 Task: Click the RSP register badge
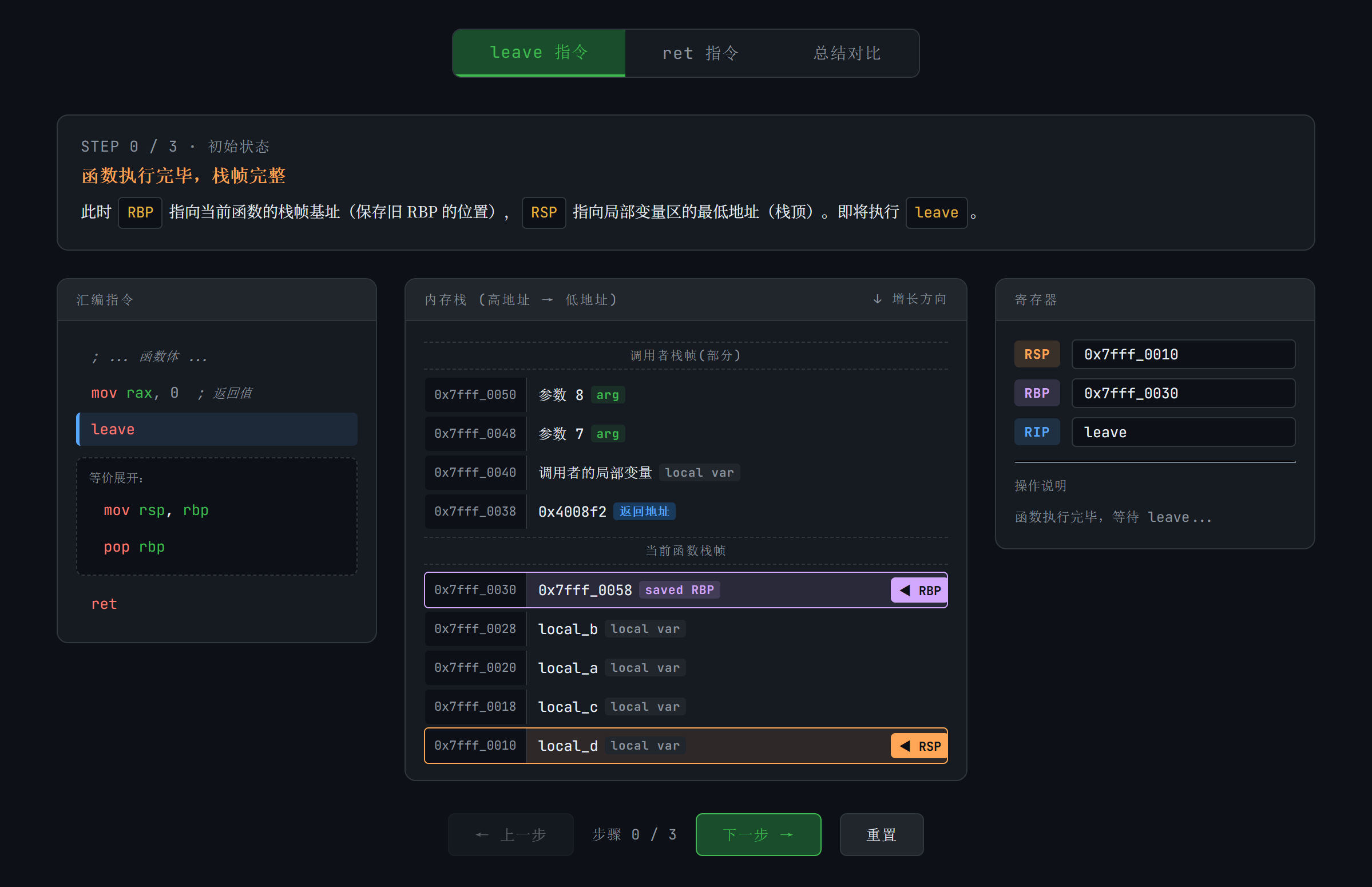coord(1036,354)
